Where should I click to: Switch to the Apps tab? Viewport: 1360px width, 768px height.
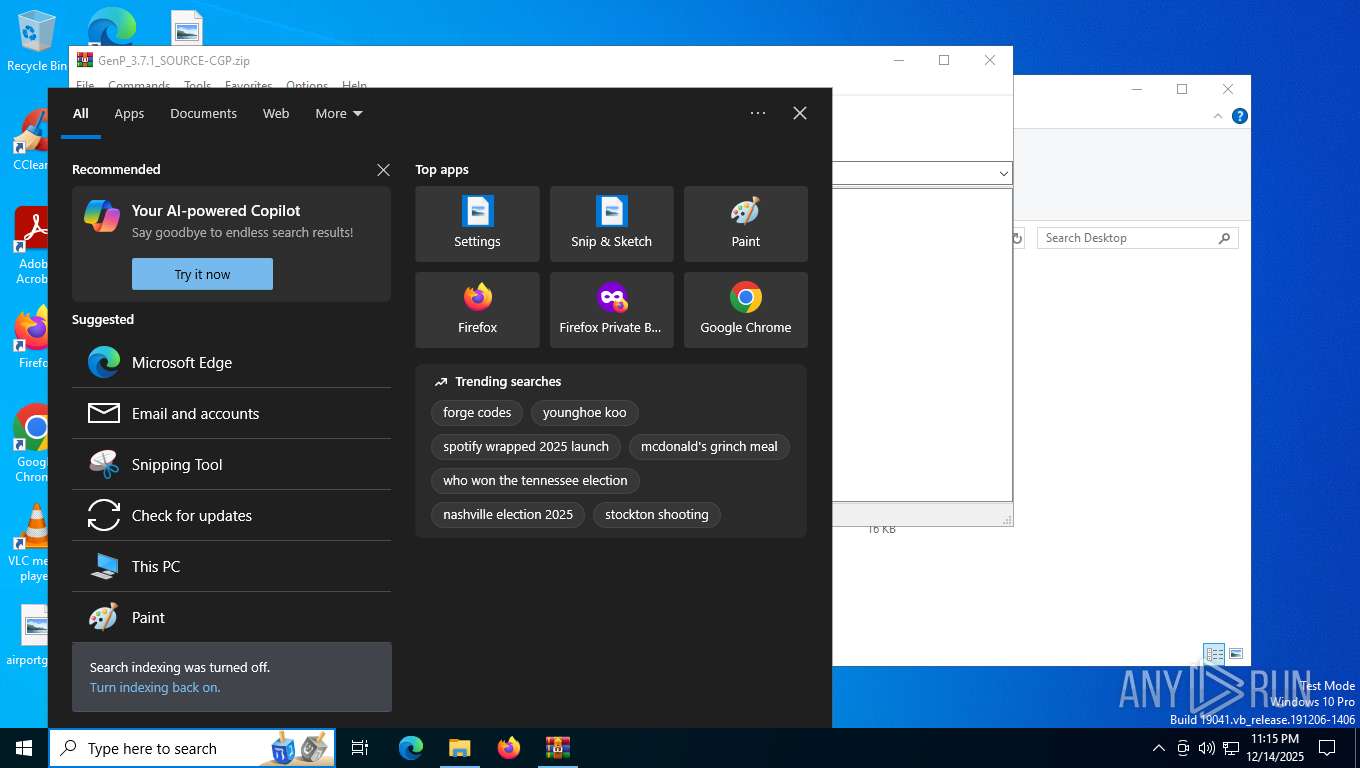pos(129,113)
